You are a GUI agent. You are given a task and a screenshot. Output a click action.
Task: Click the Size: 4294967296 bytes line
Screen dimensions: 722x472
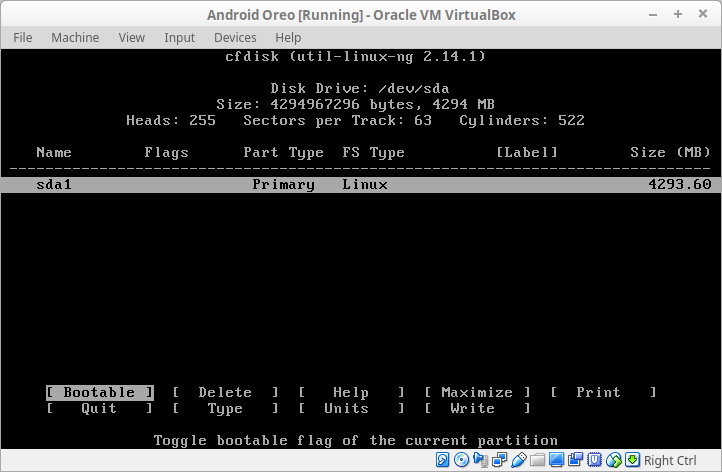355,104
